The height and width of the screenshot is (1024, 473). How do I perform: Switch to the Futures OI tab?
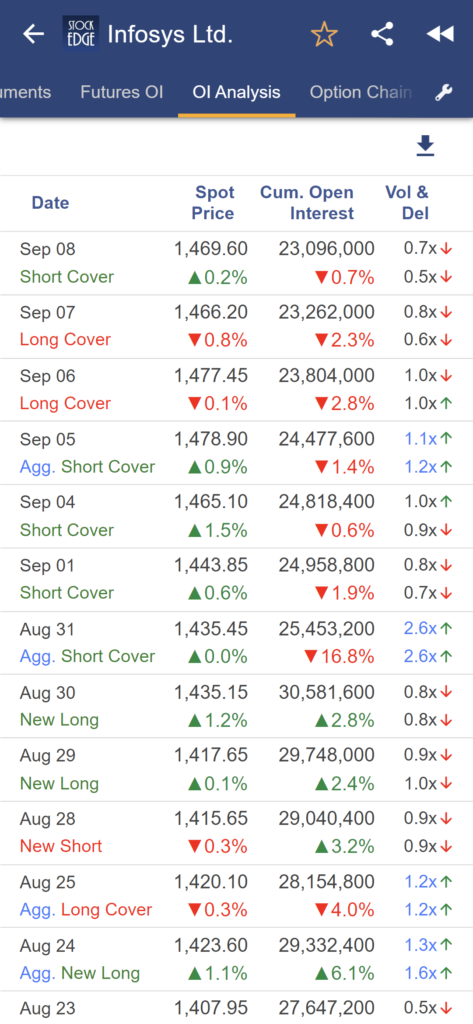122,92
